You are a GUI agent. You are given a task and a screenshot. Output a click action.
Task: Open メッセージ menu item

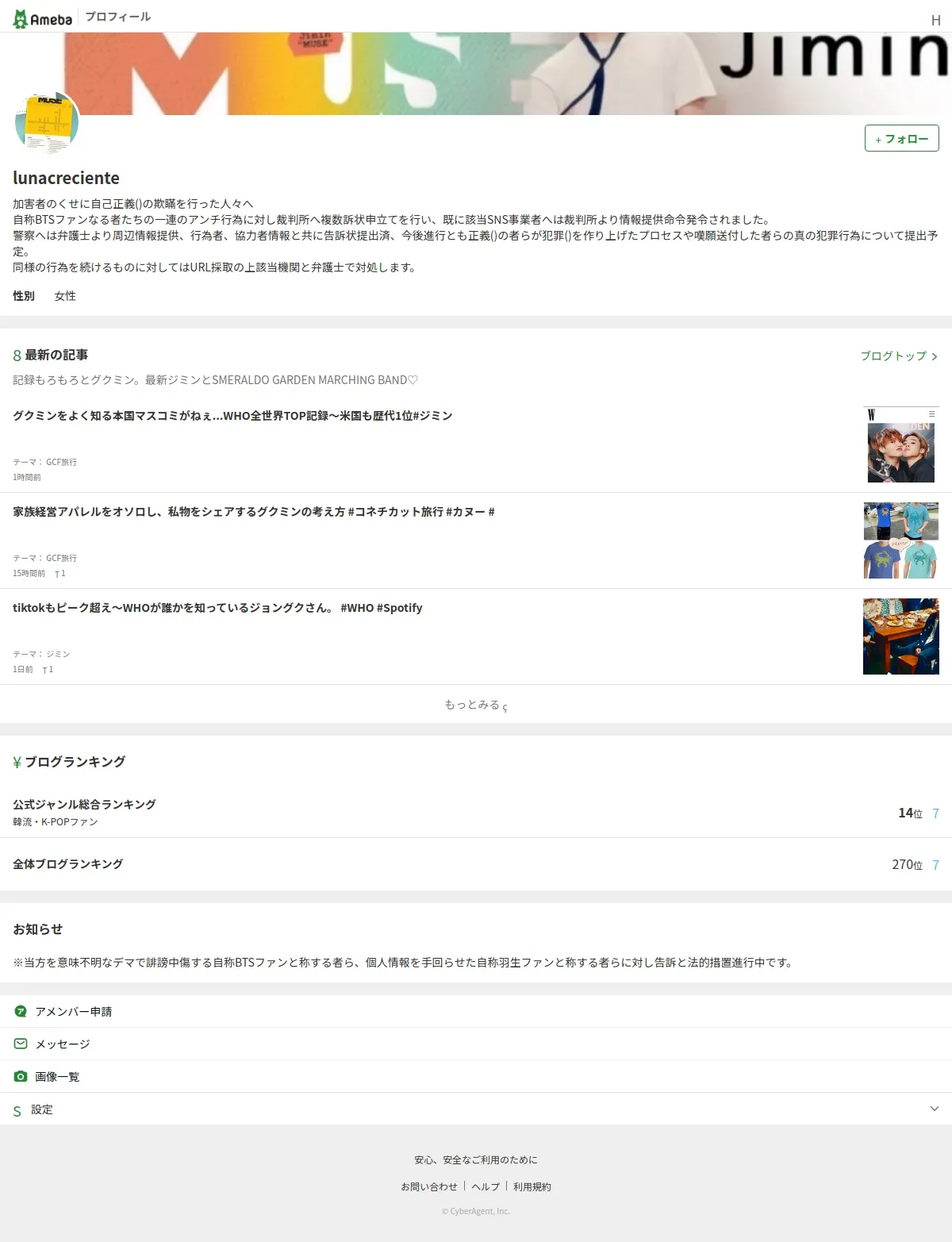click(476, 1044)
